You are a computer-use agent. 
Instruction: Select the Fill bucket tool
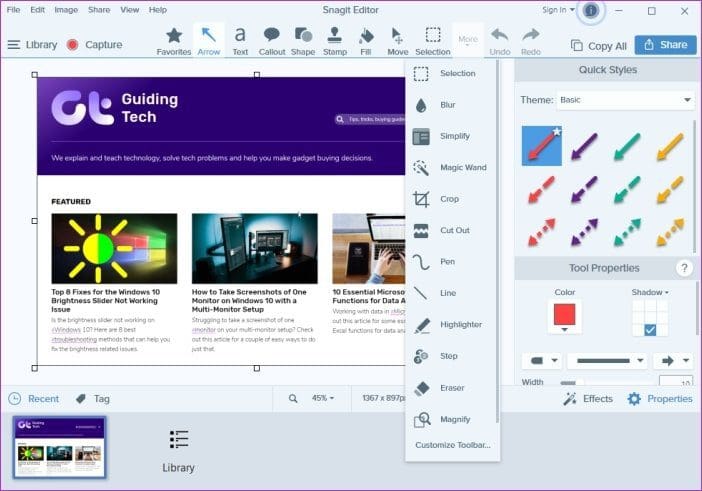click(x=366, y=41)
